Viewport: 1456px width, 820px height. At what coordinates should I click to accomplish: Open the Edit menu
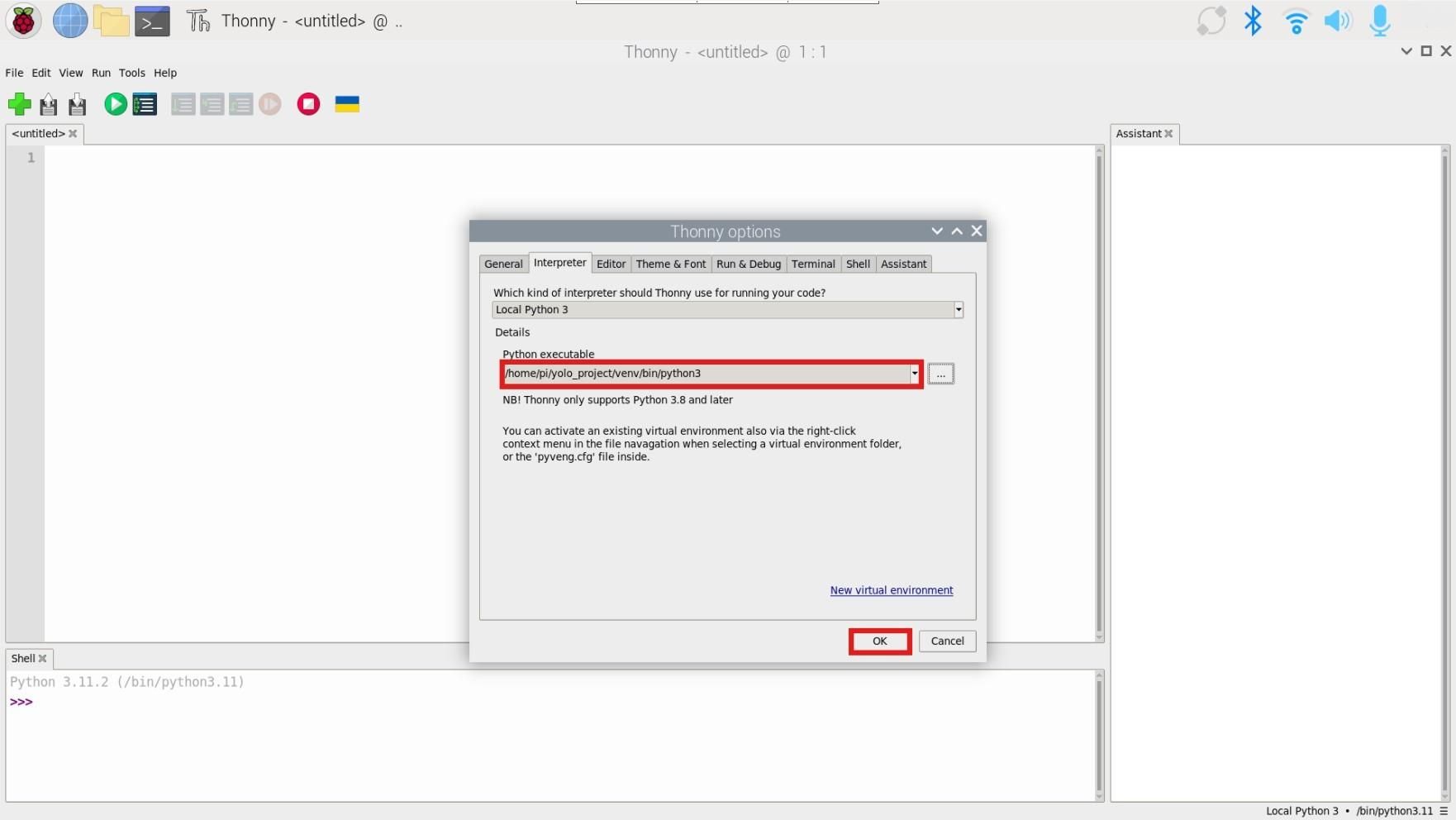click(41, 73)
